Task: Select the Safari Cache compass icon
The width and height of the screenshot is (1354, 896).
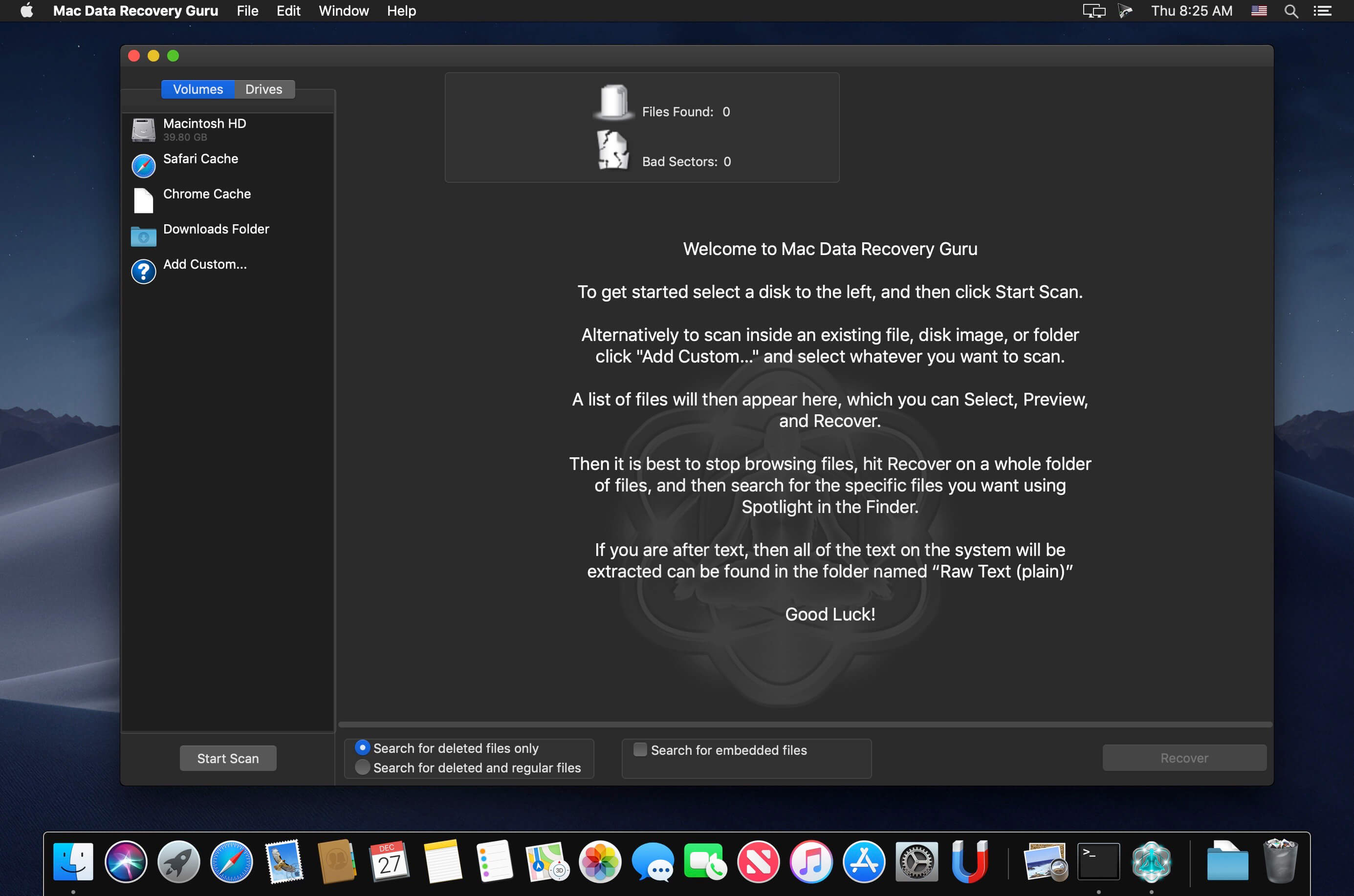Action: (143, 166)
